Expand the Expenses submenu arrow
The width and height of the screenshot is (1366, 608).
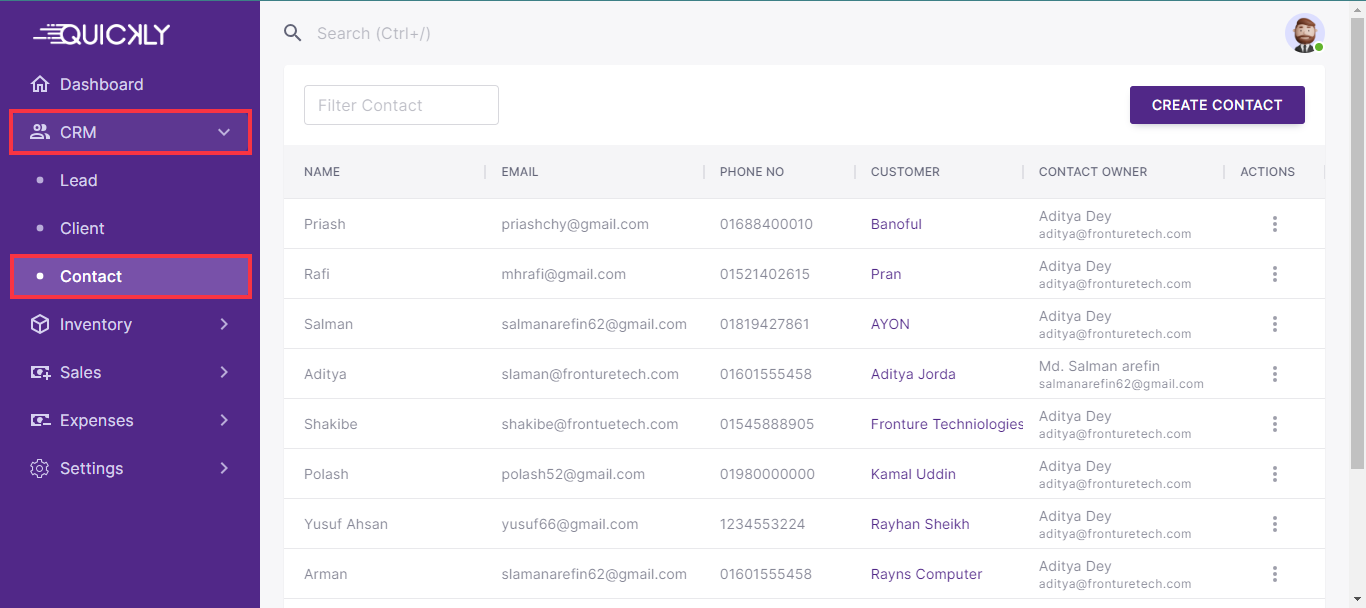tap(224, 420)
